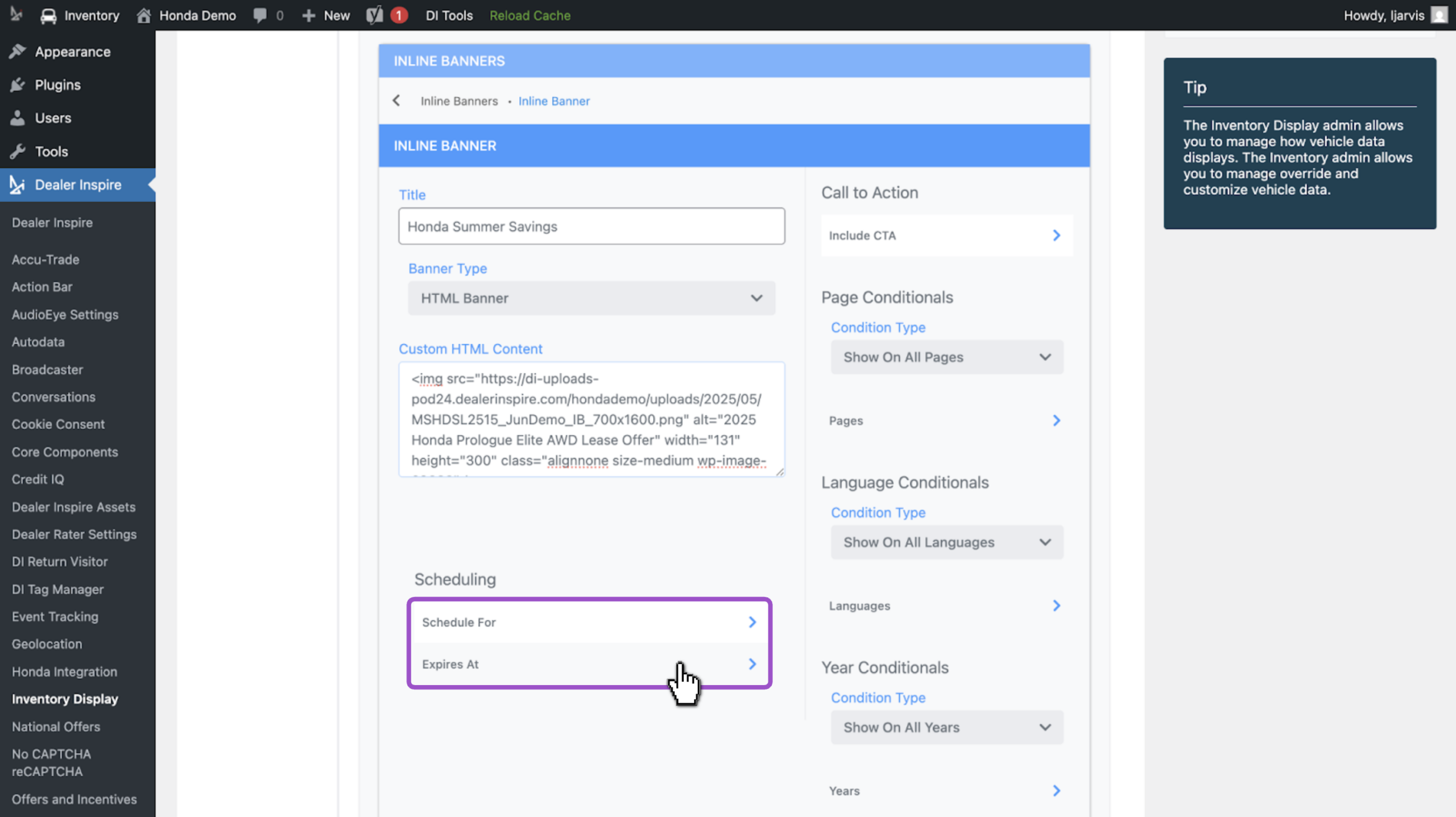Image resolution: width=1456 pixels, height=817 pixels.
Task: Expand the Include CTA option
Action: [947, 236]
